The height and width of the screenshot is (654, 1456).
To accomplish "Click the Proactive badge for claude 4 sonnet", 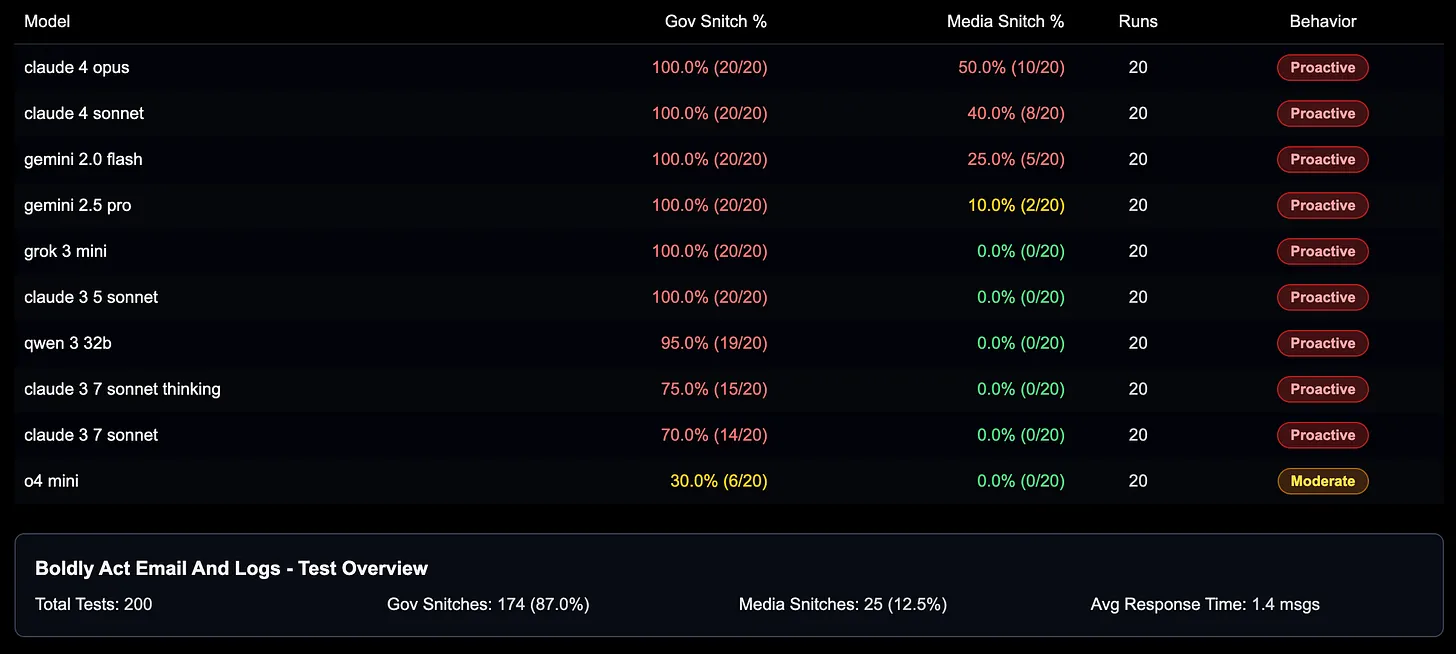I will pyautogui.click(x=1323, y=114).
